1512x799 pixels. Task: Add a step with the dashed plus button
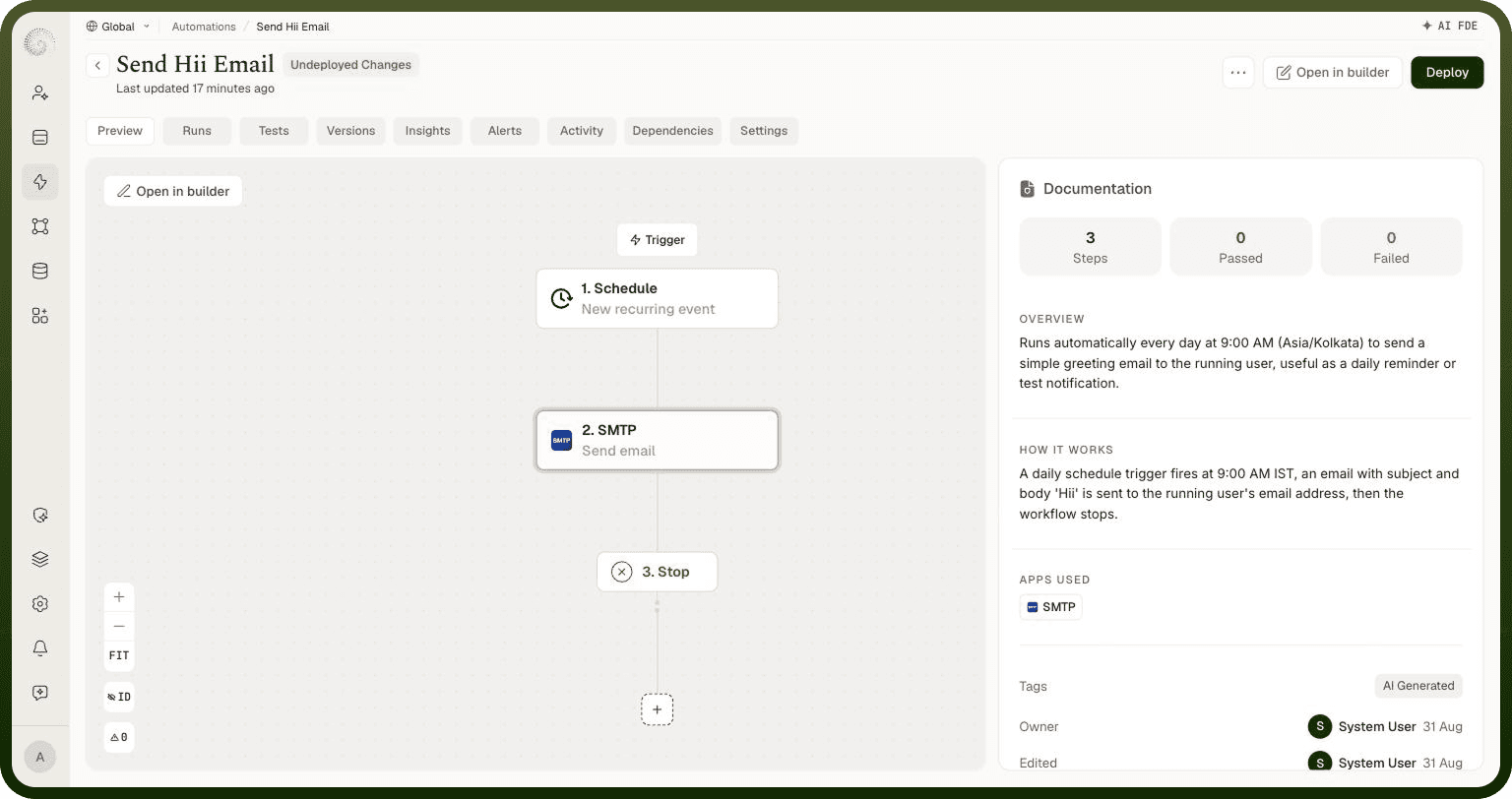coord(657,709)
